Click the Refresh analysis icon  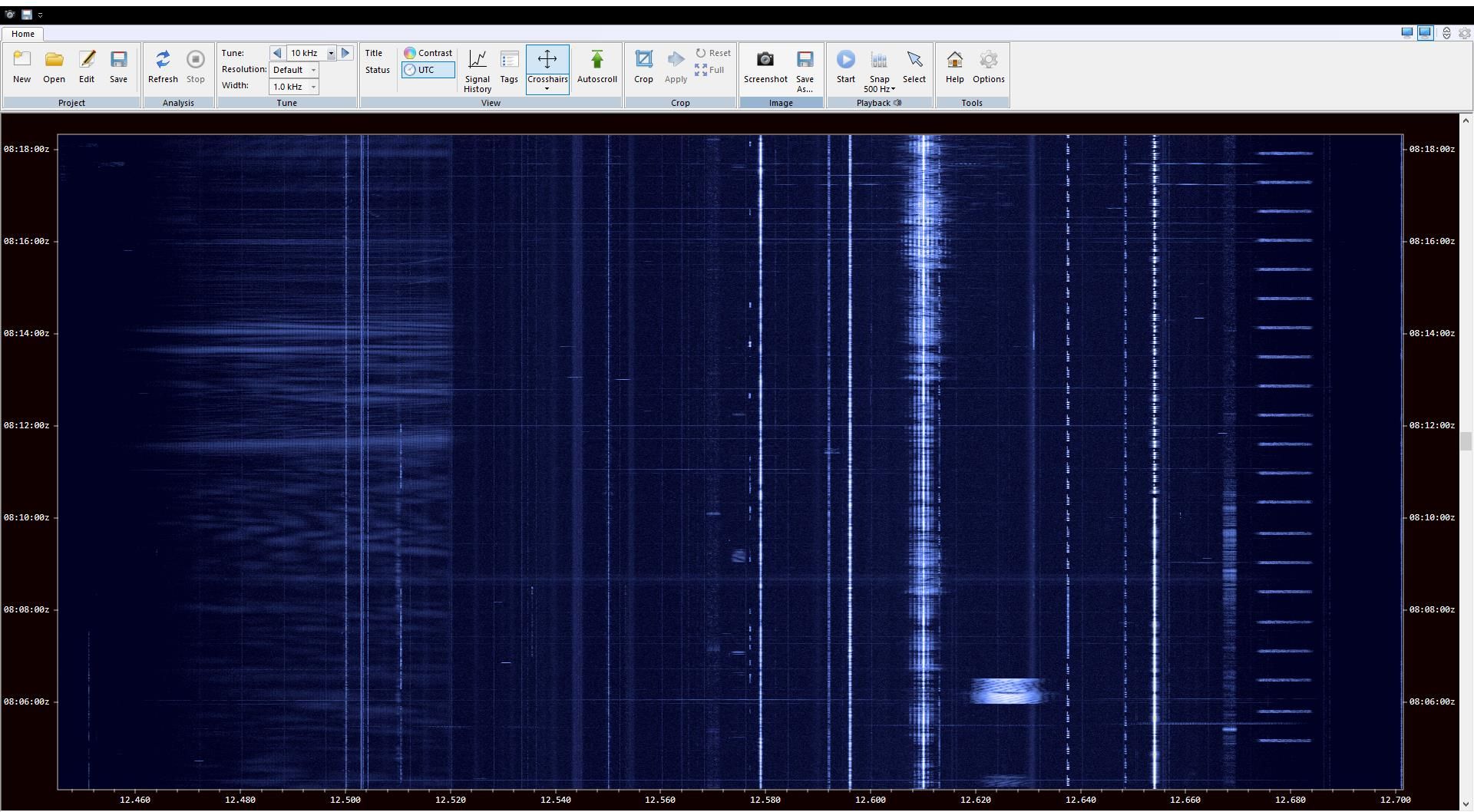[163, 61]
